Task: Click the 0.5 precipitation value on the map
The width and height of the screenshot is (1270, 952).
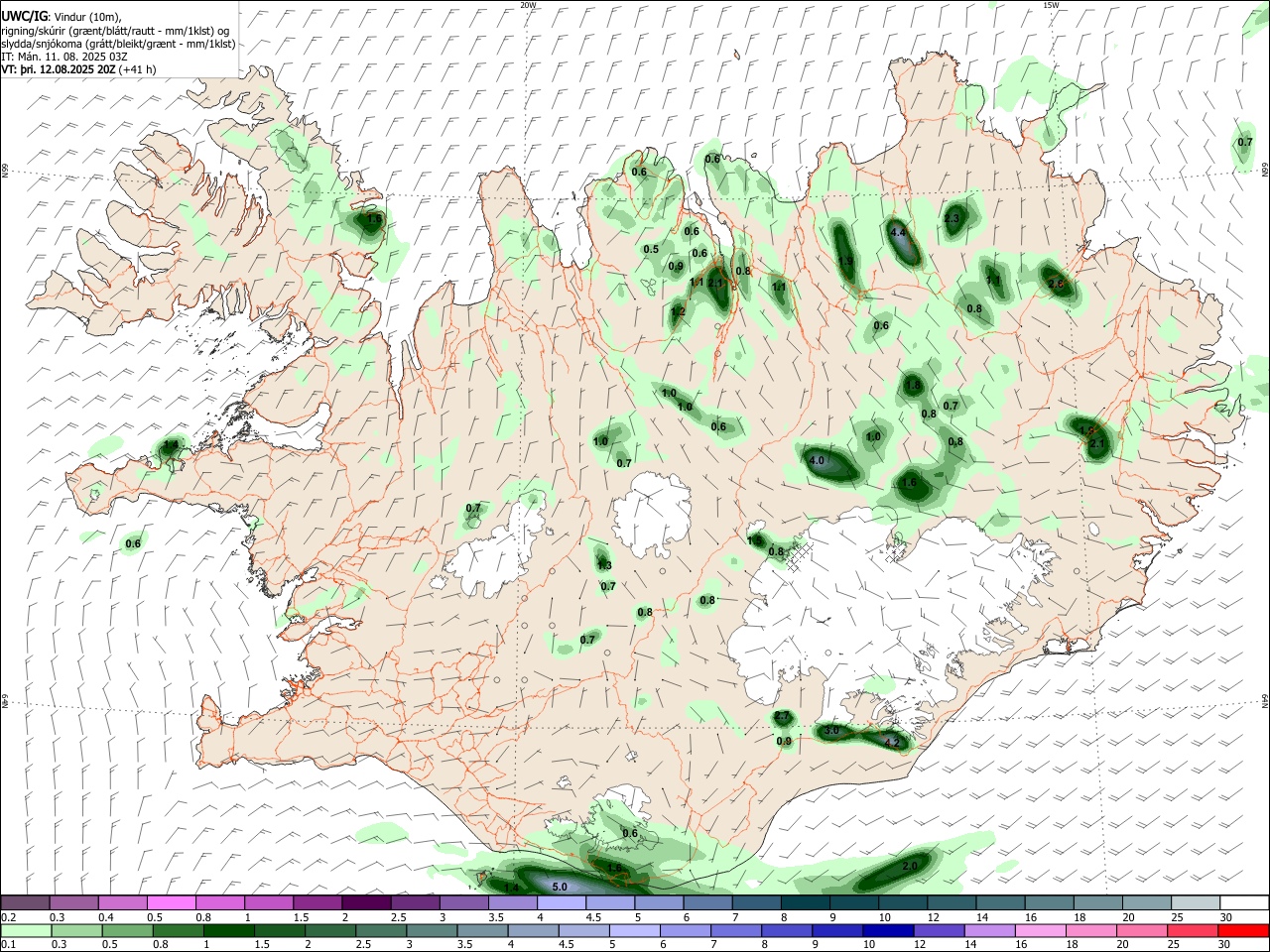Action: point(651,249)
